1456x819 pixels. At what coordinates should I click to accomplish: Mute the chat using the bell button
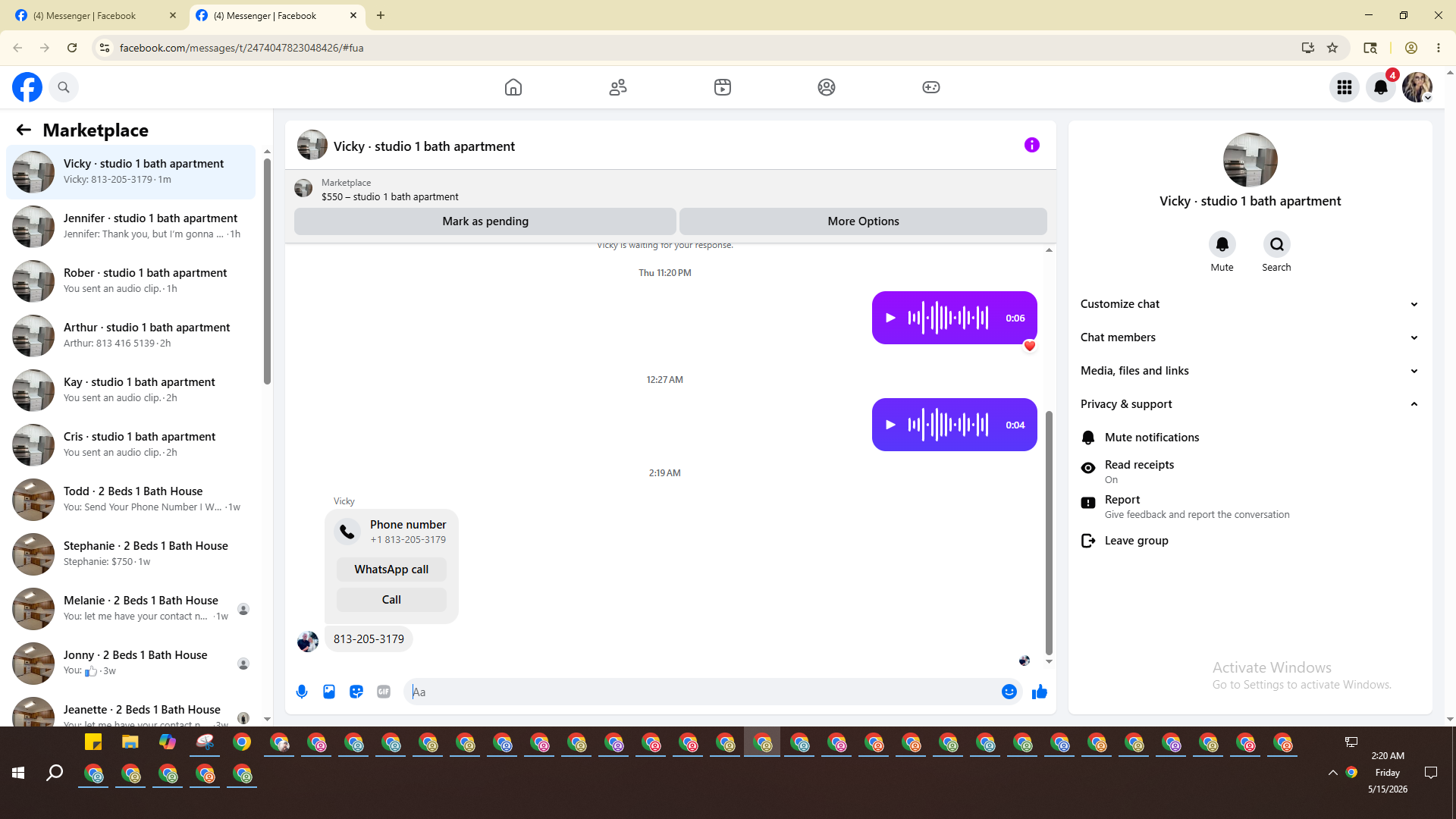click(x=1222, y=244)
